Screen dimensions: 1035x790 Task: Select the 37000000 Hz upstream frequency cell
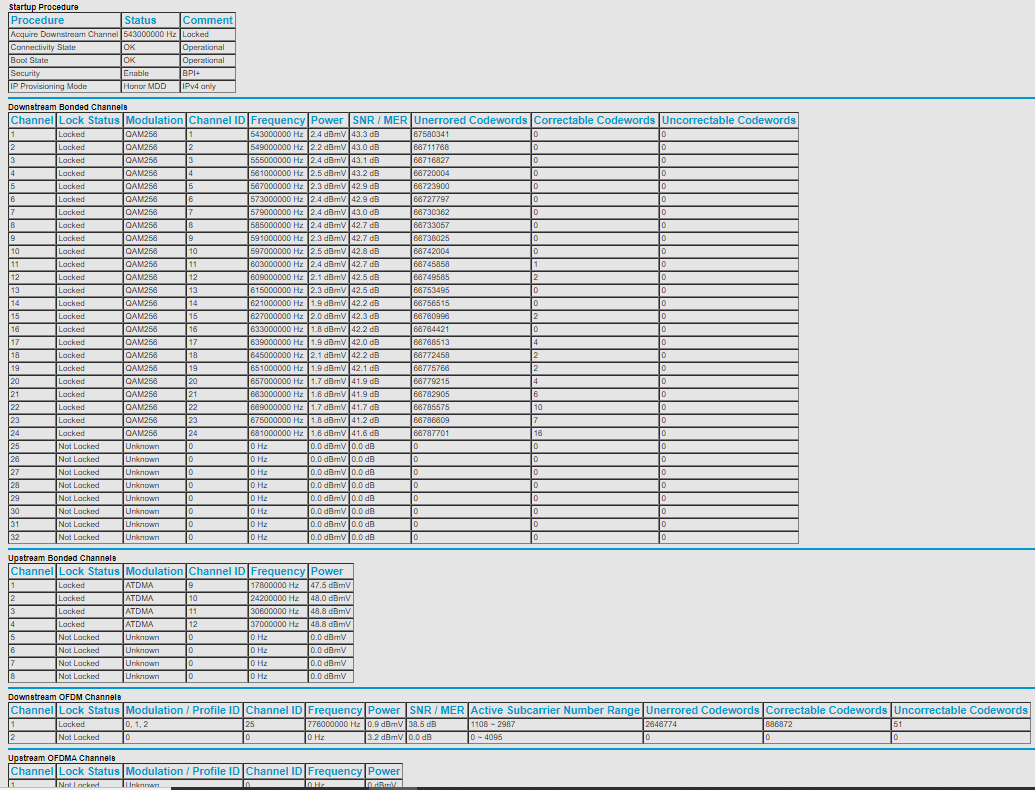click(277, 624)
